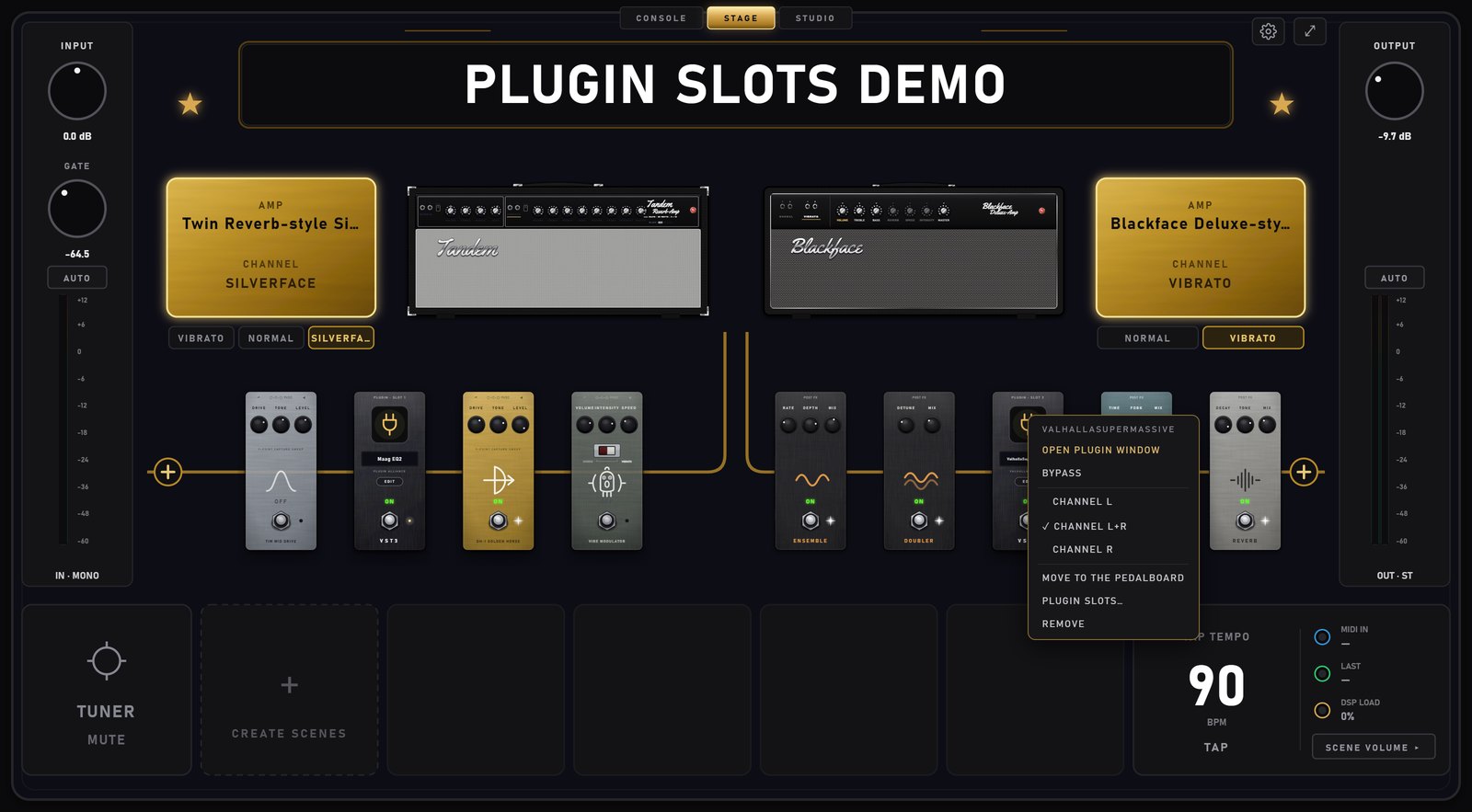Viewport: 1472px width, 812px height.
Task: Click the 90 BPM tempo value
Action: tap(1216, 686)
